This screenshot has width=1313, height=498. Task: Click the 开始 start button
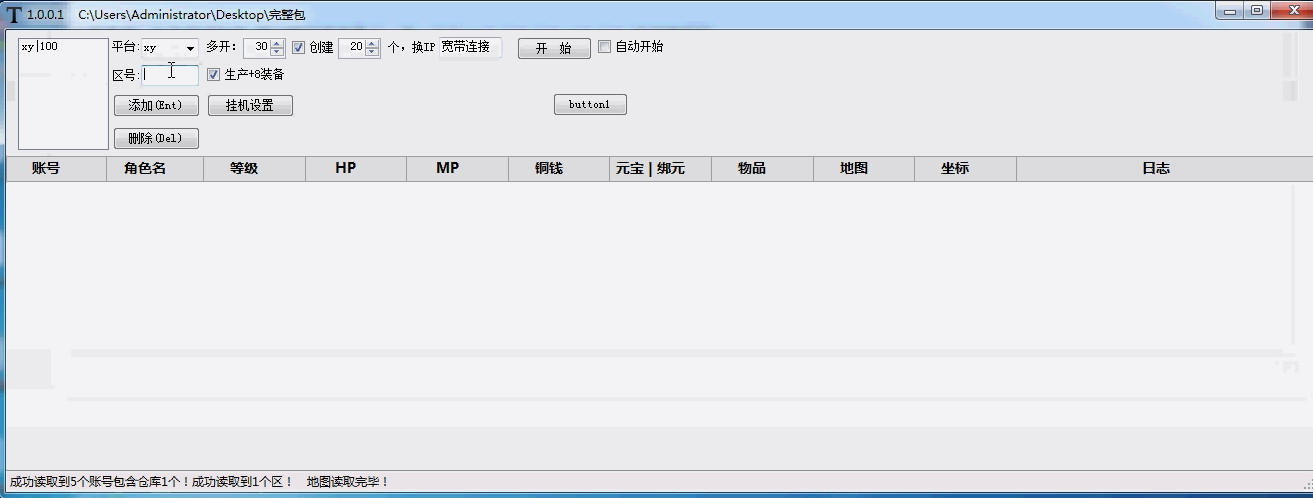click(554, 48)
